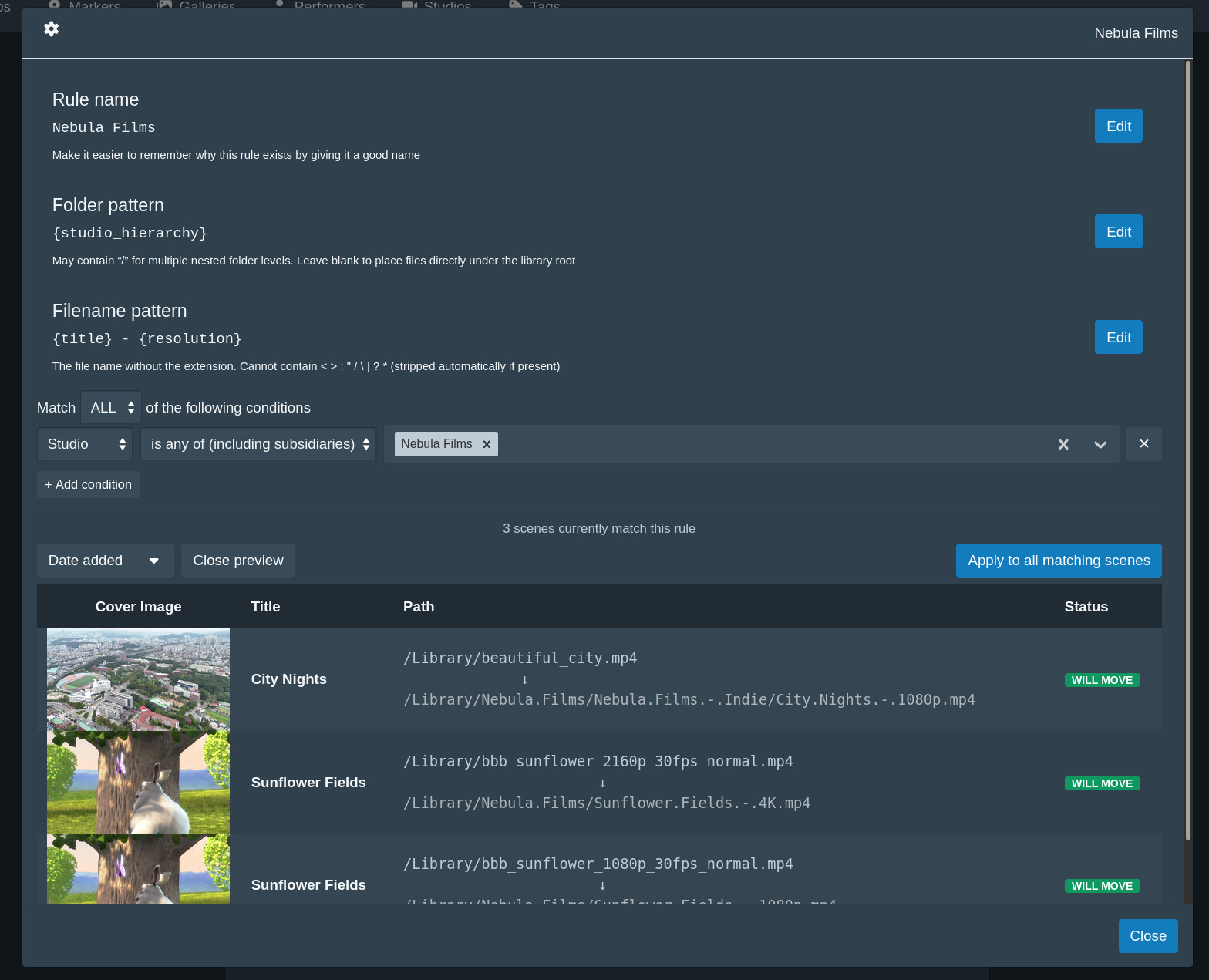Viewport: 1209px width, 980px height.
Task: Click the Sunflower.Fields.-.4K.mp4 destination path
Action: tap(607, 803)
